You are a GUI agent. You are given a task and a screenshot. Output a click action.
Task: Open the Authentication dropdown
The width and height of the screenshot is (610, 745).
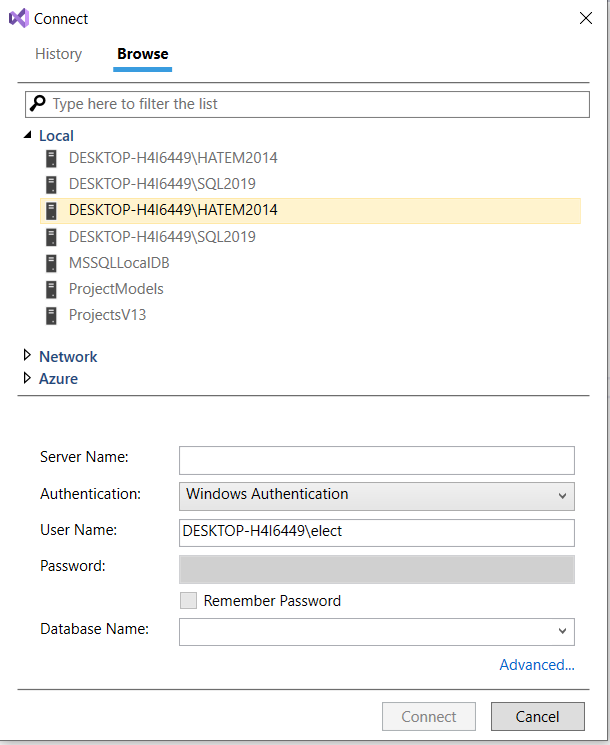377,497
